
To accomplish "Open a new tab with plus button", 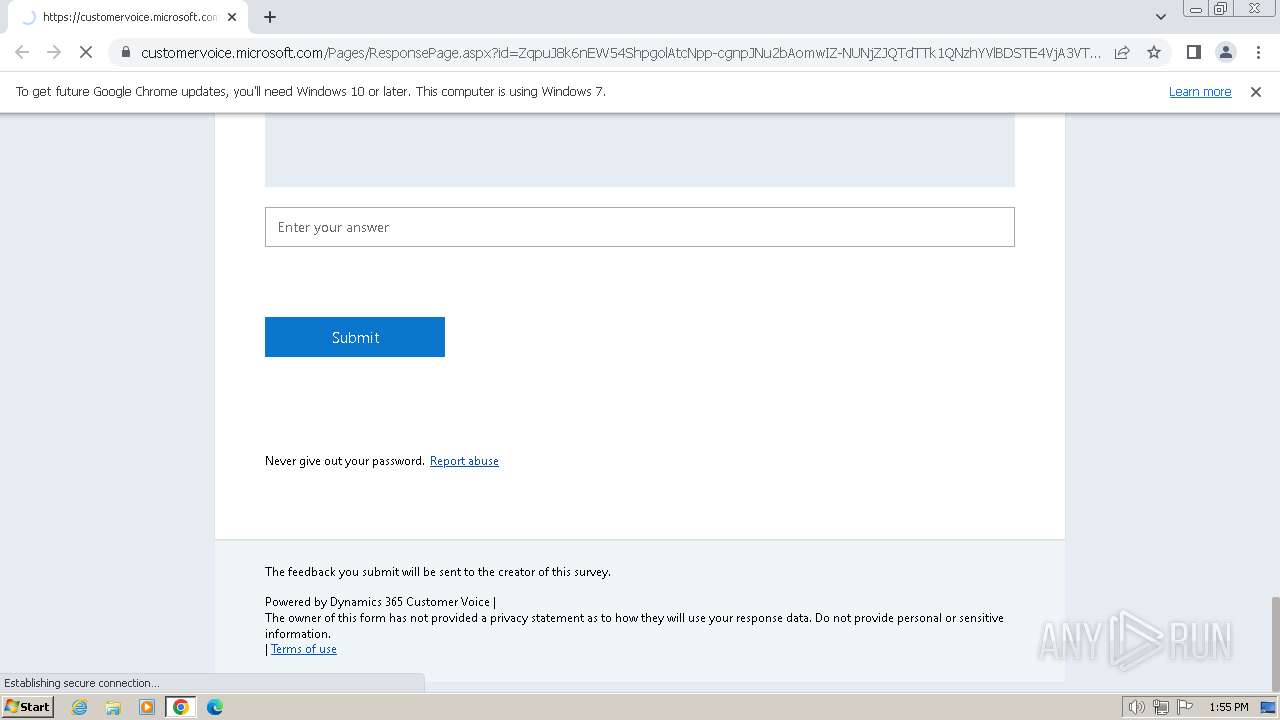I will coord(270,17).
